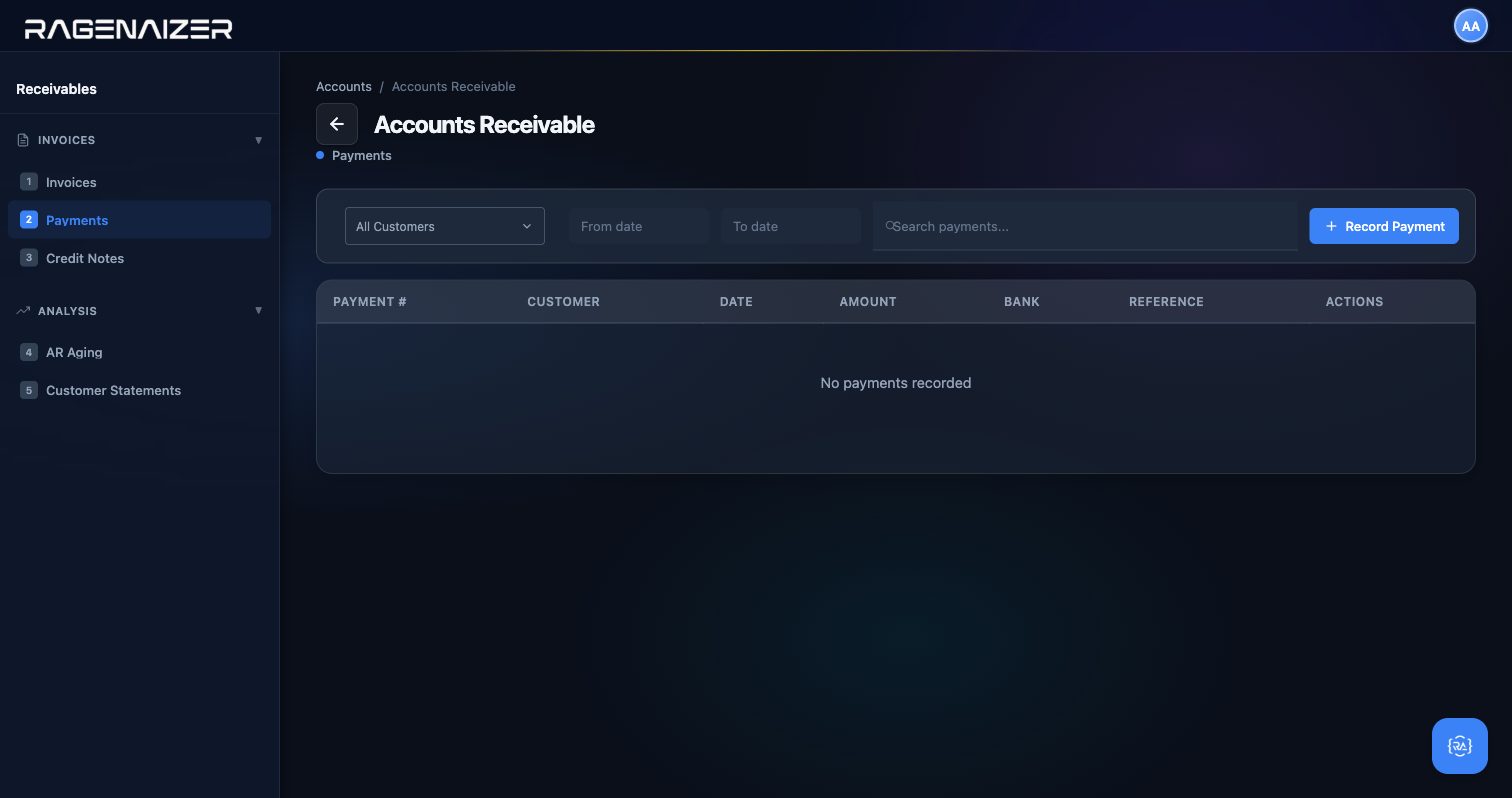Open Customer Statements page
The height and width of the screenshot is (798, 1512).
(x=139, y=390)
